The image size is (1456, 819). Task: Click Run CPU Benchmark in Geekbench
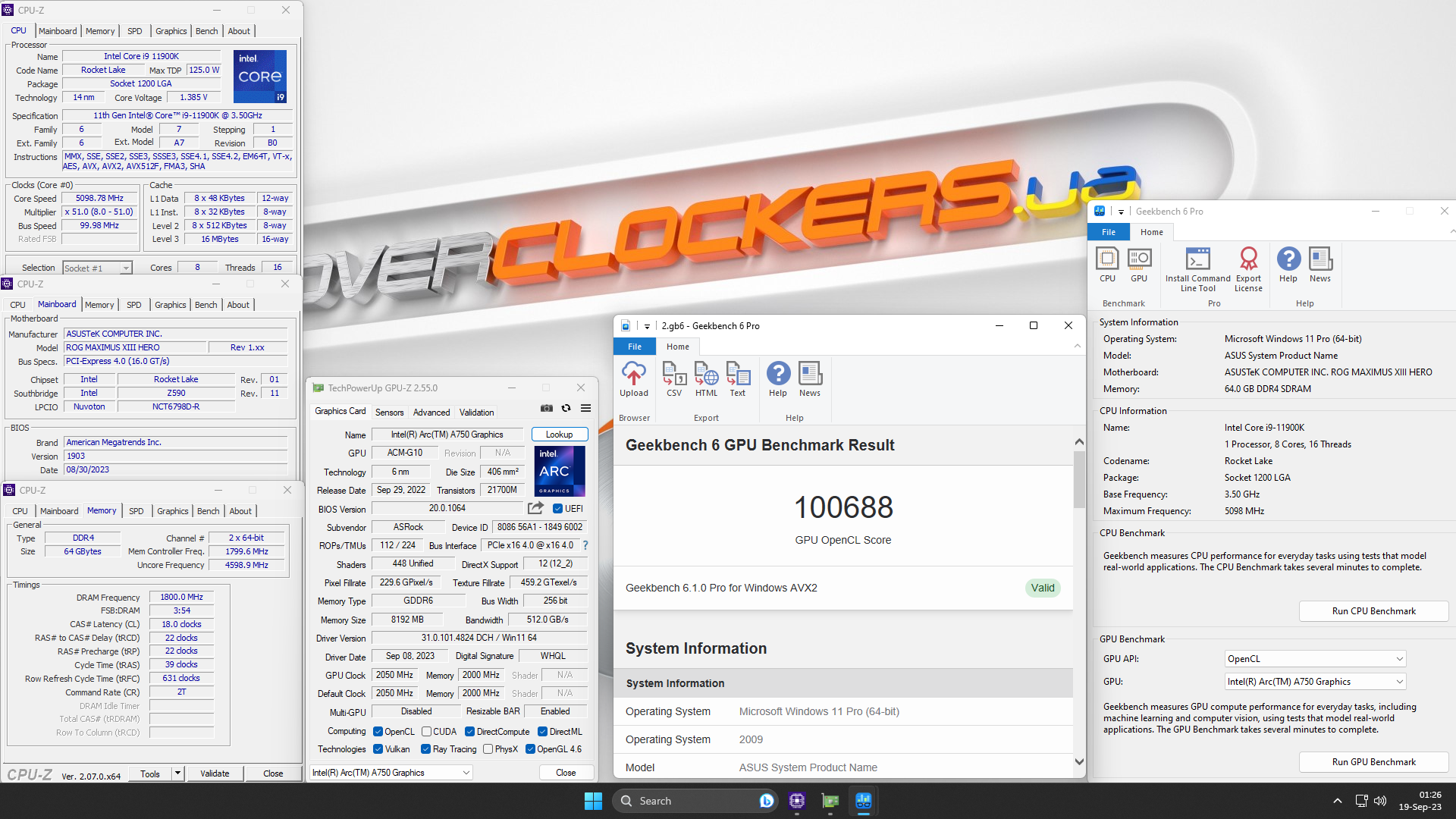pos(1373,610)
